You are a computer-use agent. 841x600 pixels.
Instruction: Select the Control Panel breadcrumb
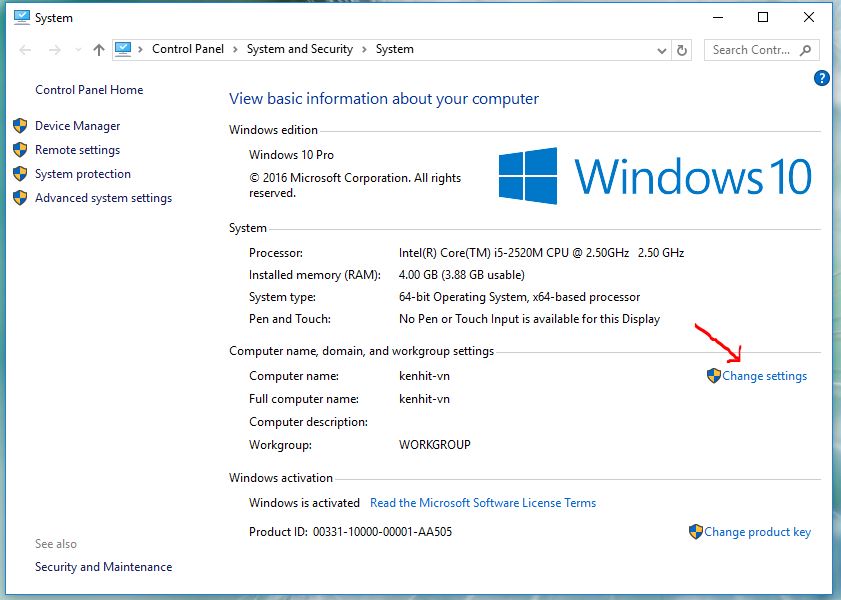tap(187, 49)
